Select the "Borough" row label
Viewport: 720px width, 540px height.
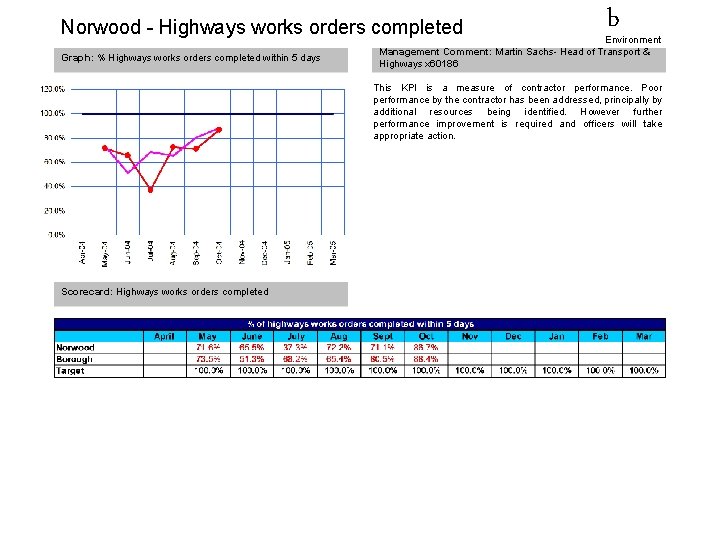(74, 359)
